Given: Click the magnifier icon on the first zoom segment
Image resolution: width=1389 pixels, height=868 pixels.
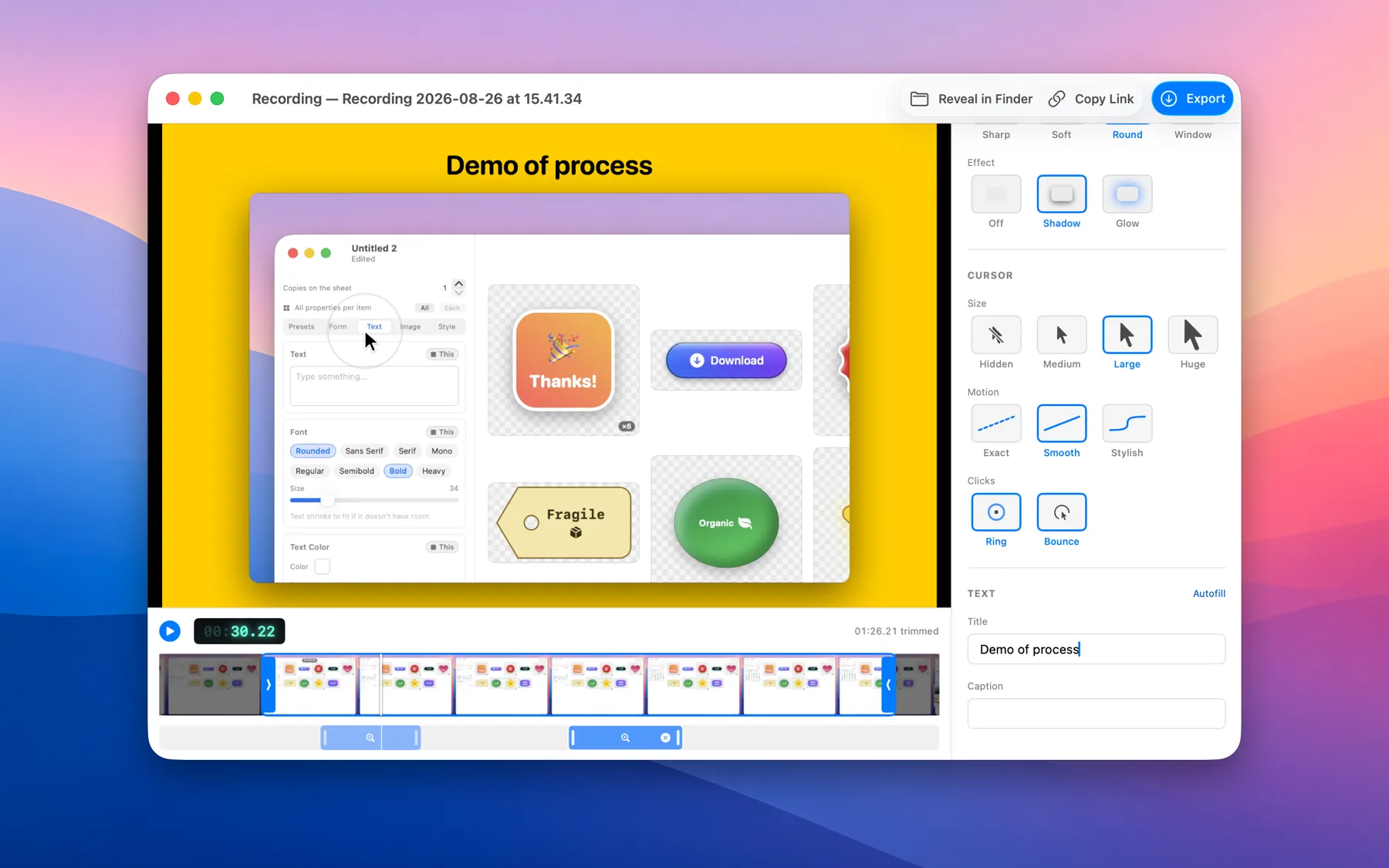Looking at the screenshot, I should pos(370,738).
